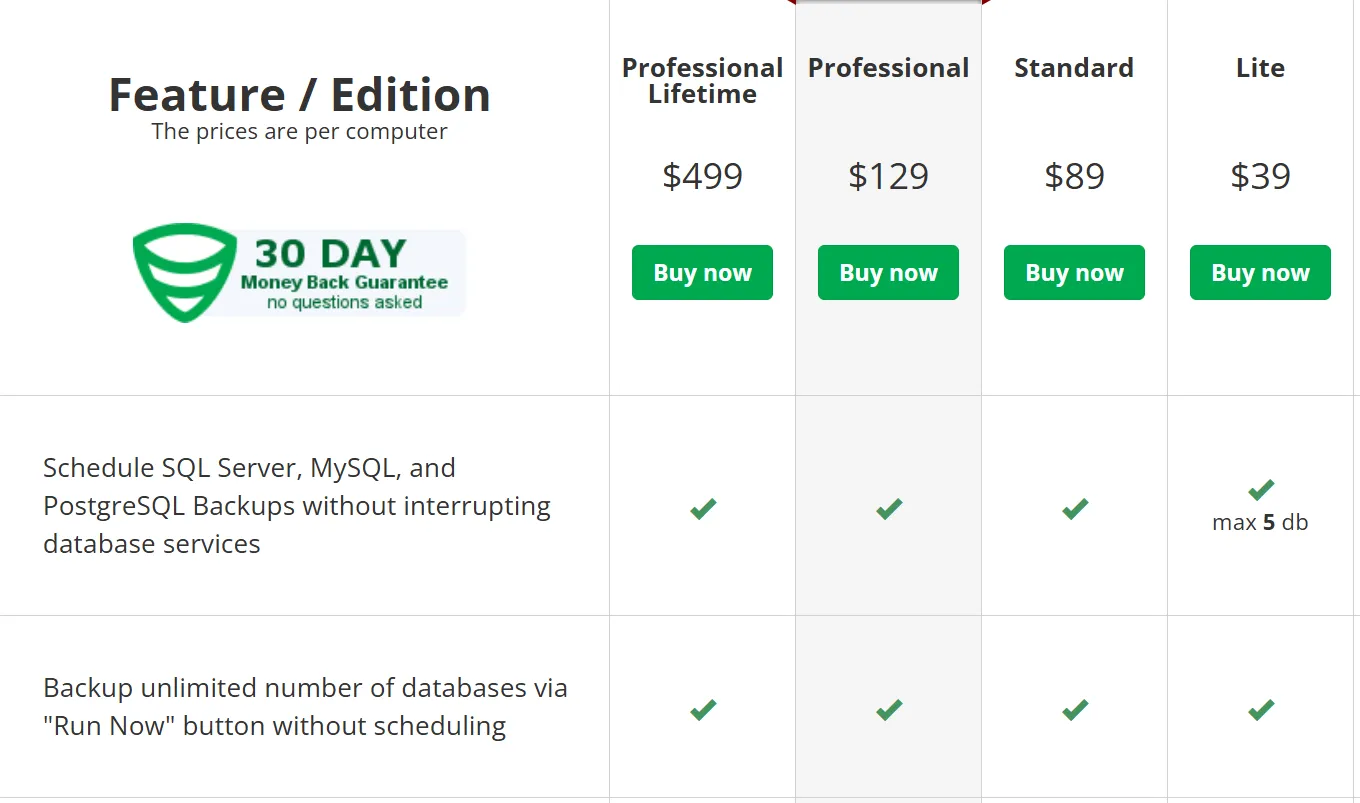
Task: Select the Standard edition heading
Action: click(1074, 68)
